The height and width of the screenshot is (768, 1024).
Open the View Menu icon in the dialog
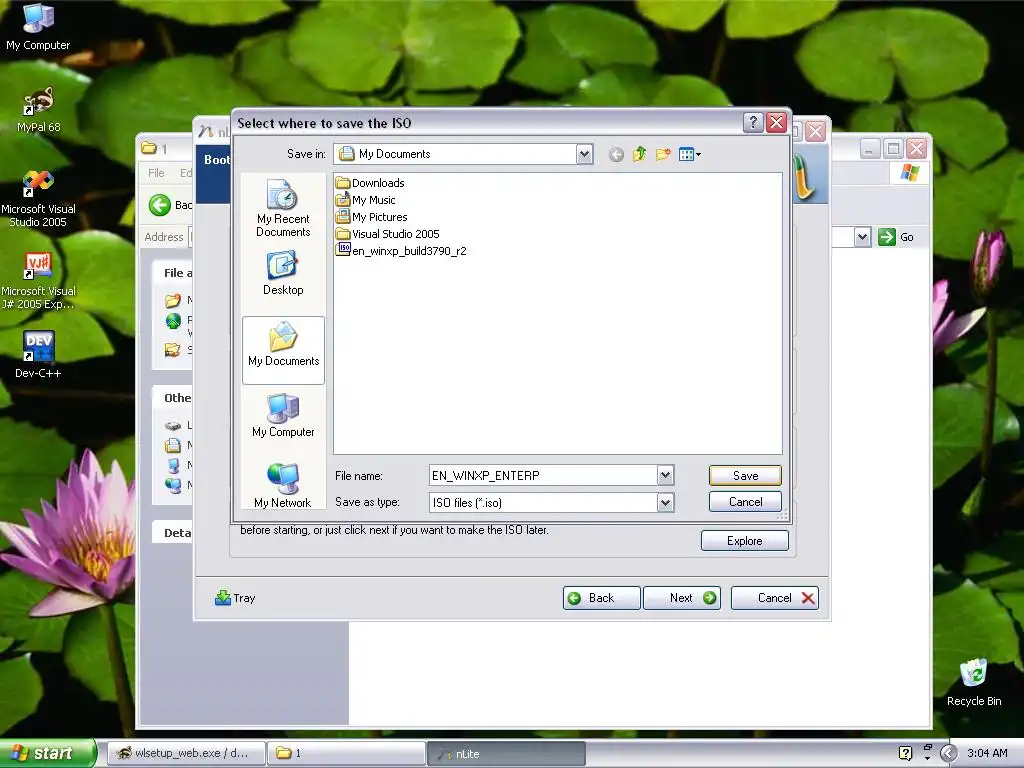(x=689, y=155)
